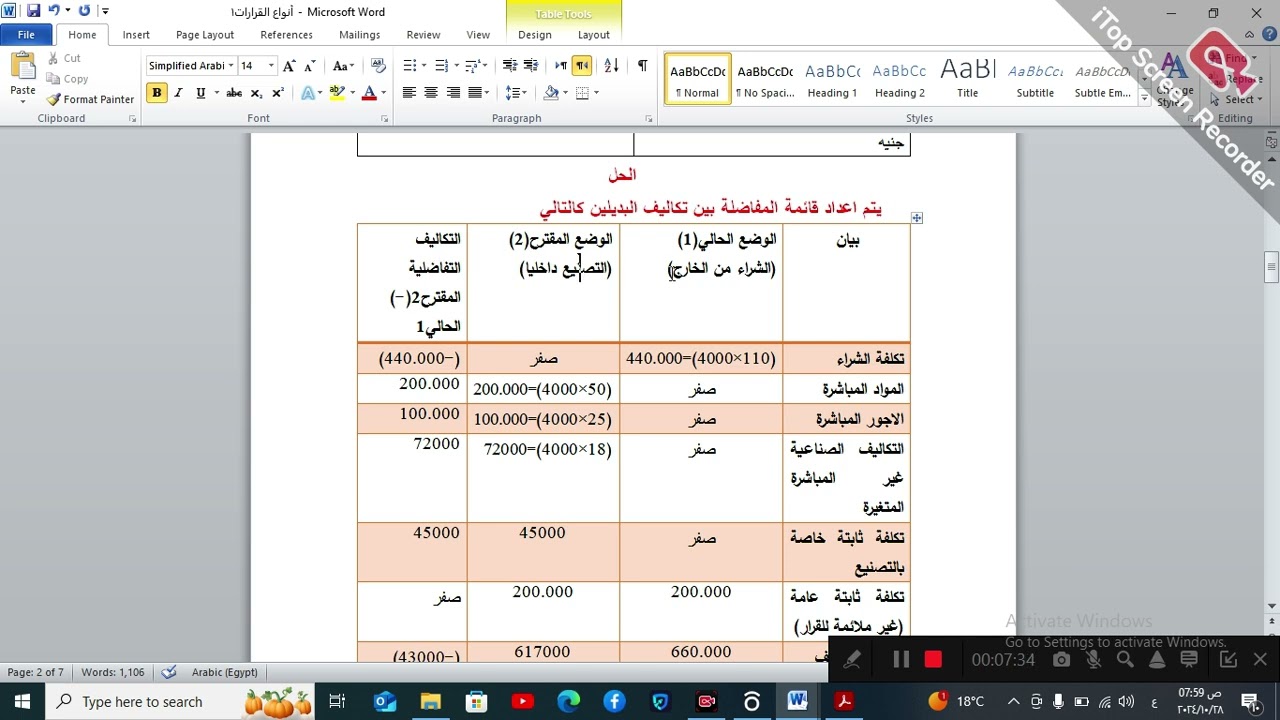This screenshot has width=1280, height=720.
Task: Switch to Table Tools Design tab
Action: [x=534, y=35]
